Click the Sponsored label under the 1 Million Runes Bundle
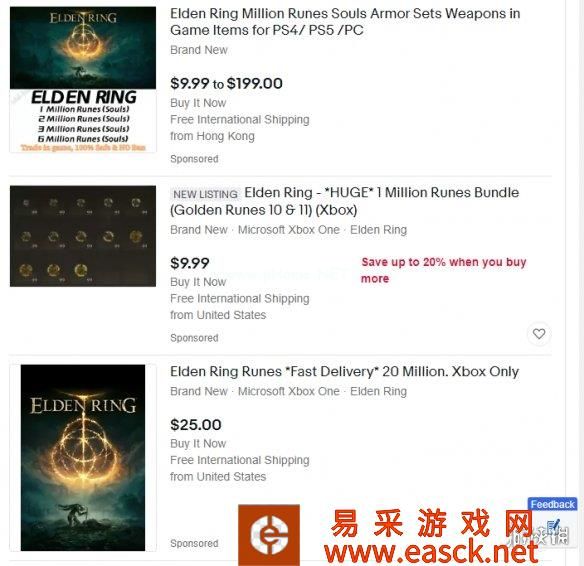Screen dimensions: 584x566 pyautogui.click(x=194, y=338)
